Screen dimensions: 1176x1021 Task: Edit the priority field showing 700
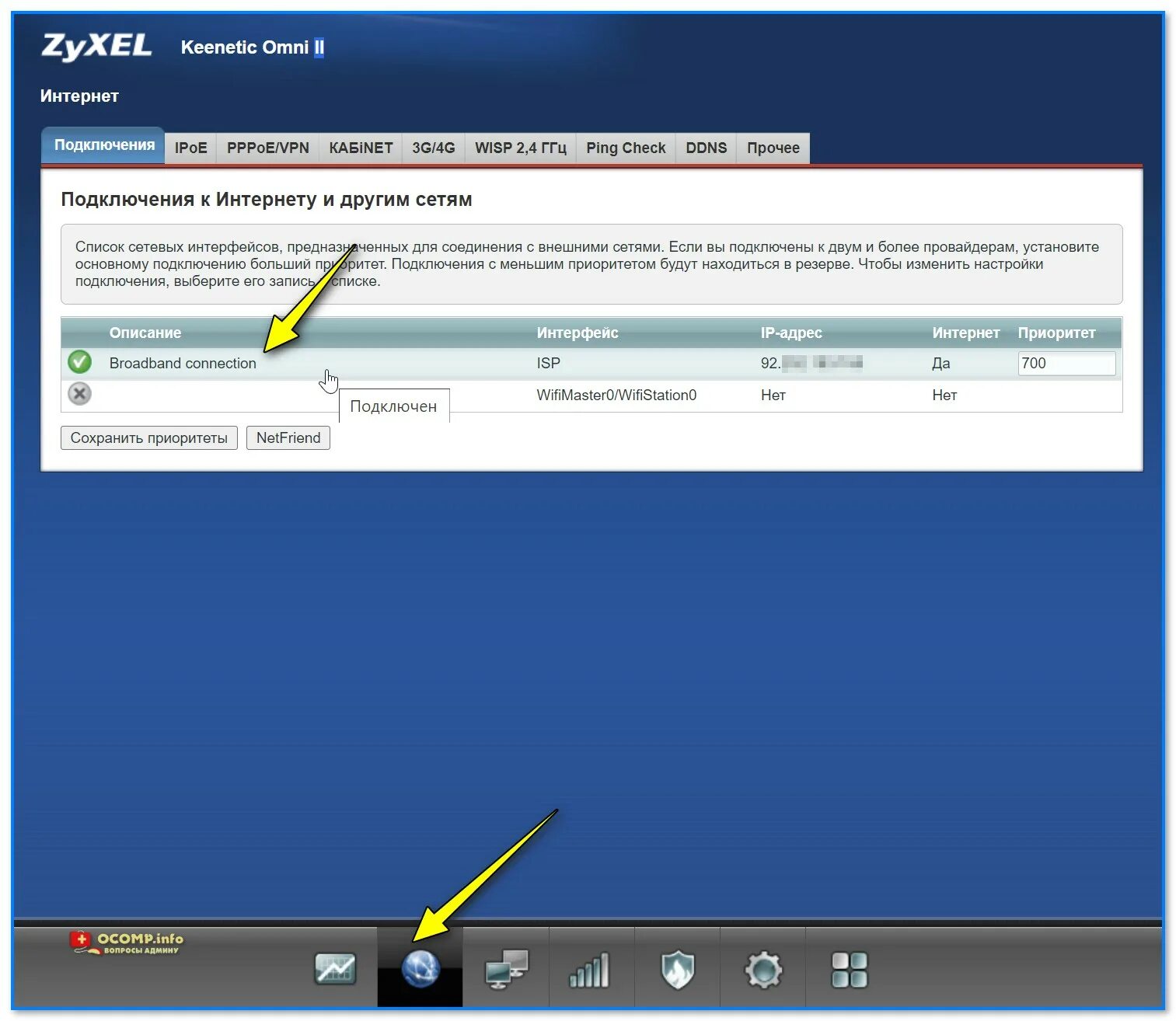[x=1066, y=363]
